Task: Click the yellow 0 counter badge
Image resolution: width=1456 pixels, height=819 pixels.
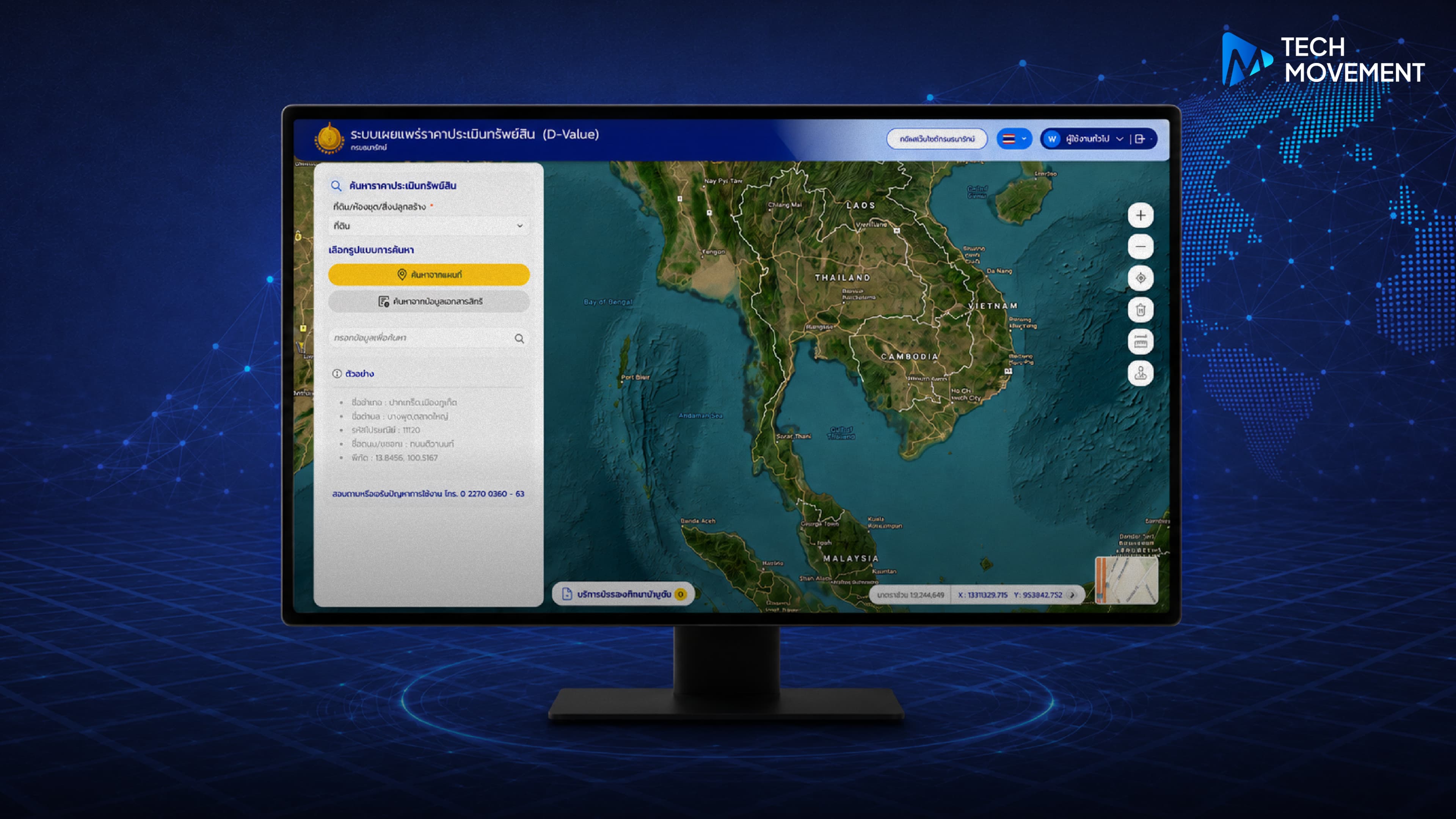Action: click(681, 594)
